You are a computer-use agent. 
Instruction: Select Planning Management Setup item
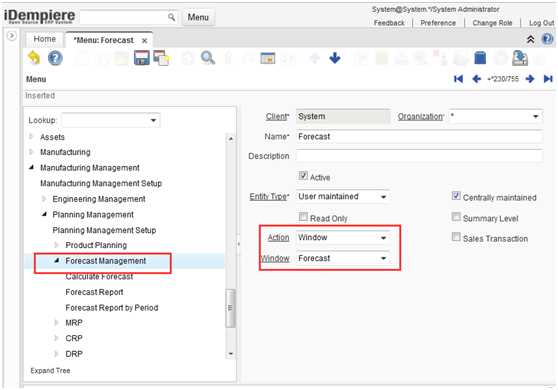[x=104, y=230]
